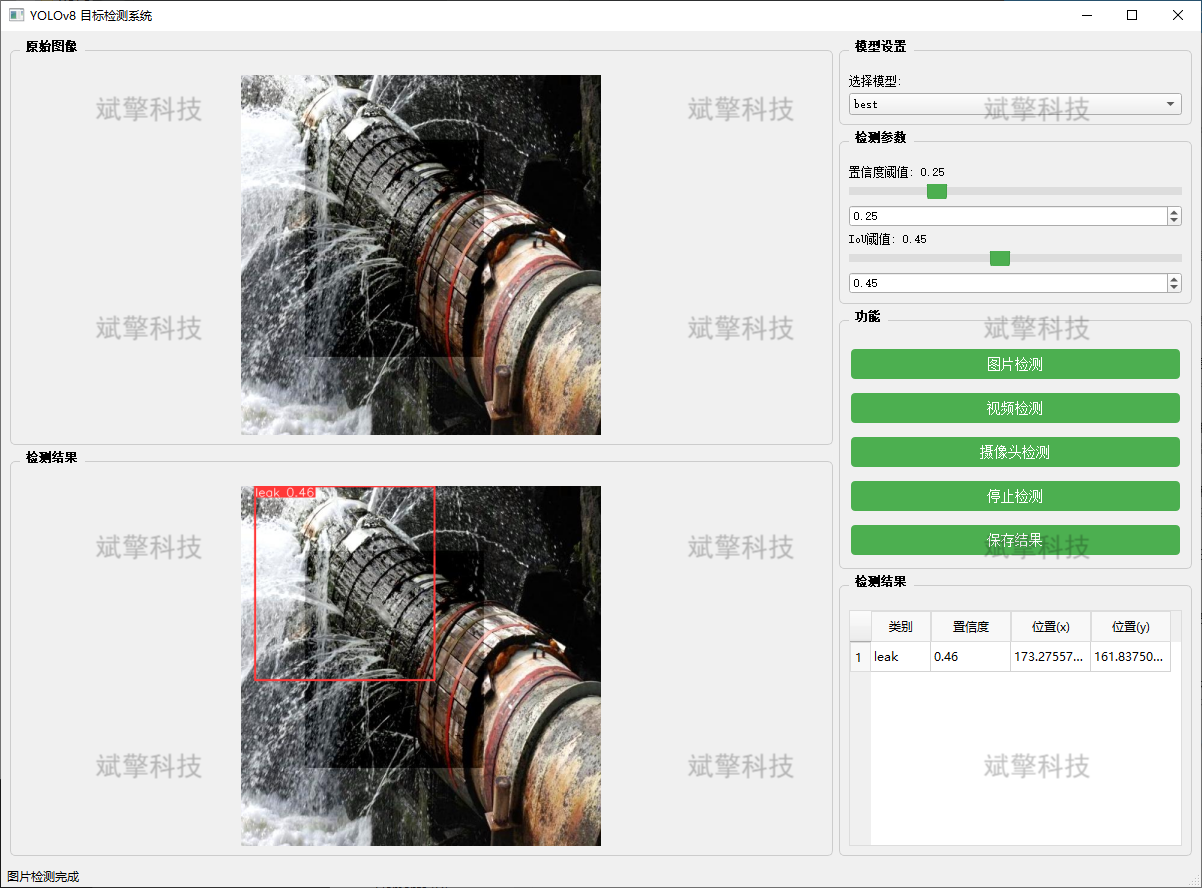The height and width of the screenshot is (888, 1202).
Task: Click the 位置(x) column header
Action: (1050, 627)
